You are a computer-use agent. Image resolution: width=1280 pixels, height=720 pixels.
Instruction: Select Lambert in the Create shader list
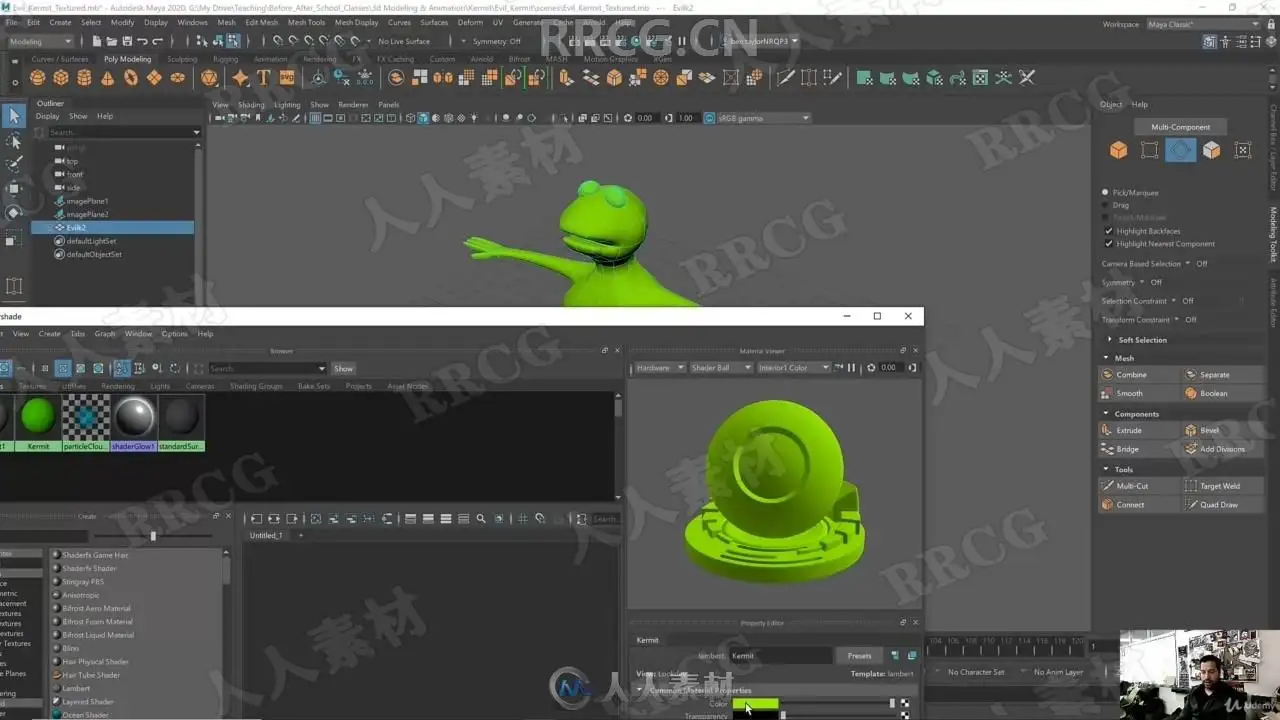[x=76, y=688]
